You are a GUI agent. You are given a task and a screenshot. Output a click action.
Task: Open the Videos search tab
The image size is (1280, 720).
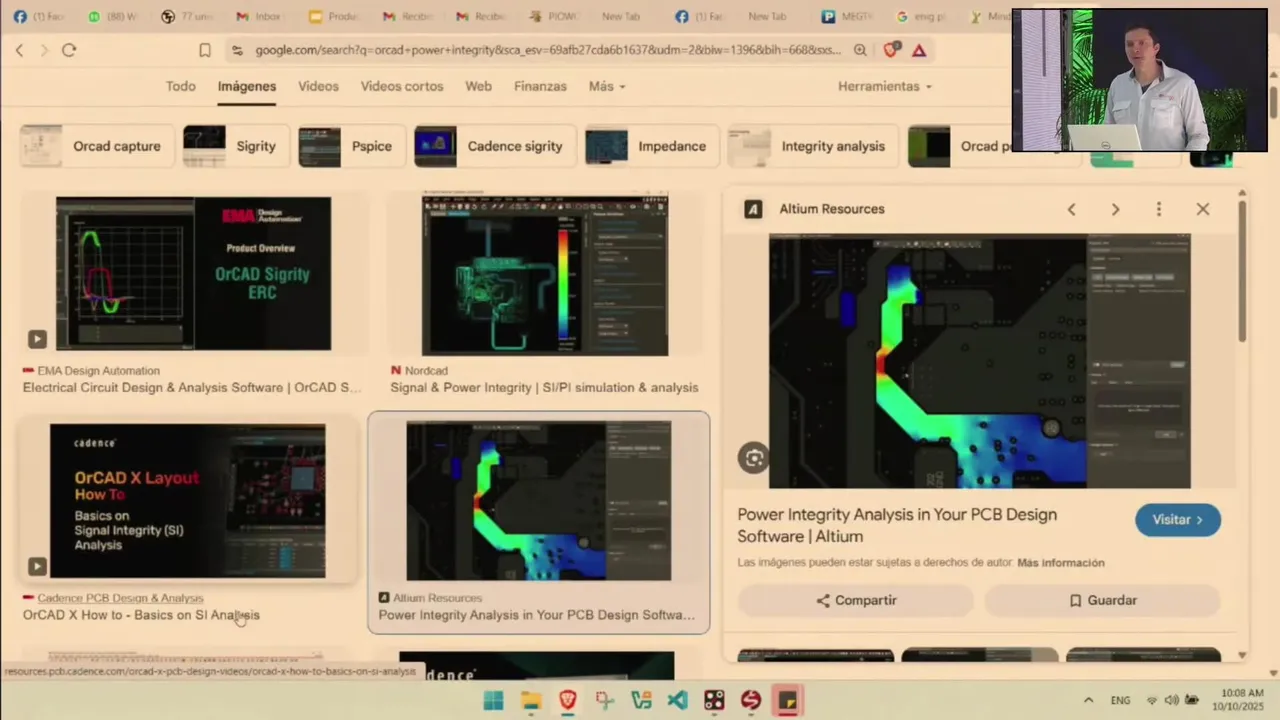(x=318, y=86)
